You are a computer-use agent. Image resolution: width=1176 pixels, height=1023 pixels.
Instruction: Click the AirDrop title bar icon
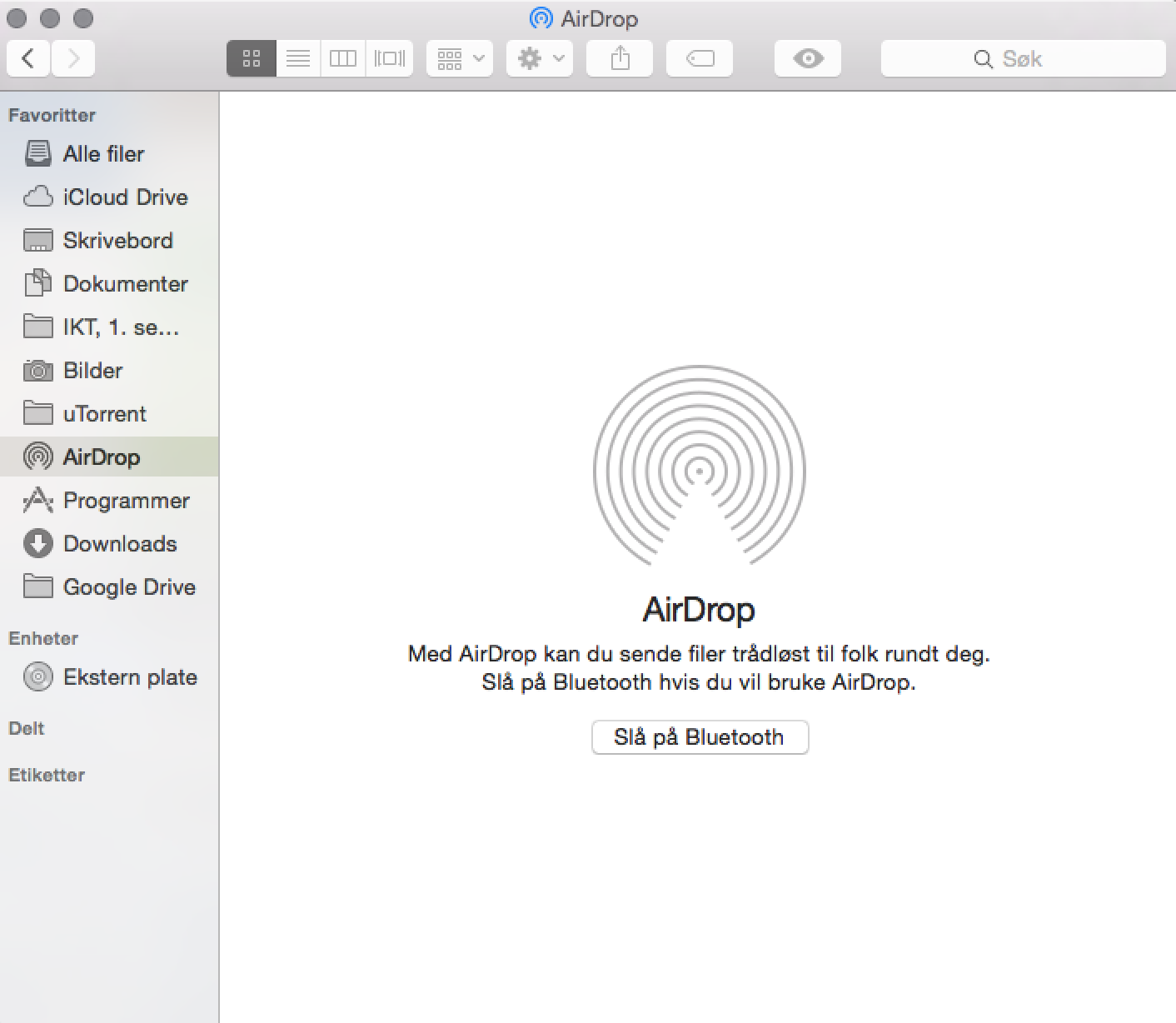(541, 18)
